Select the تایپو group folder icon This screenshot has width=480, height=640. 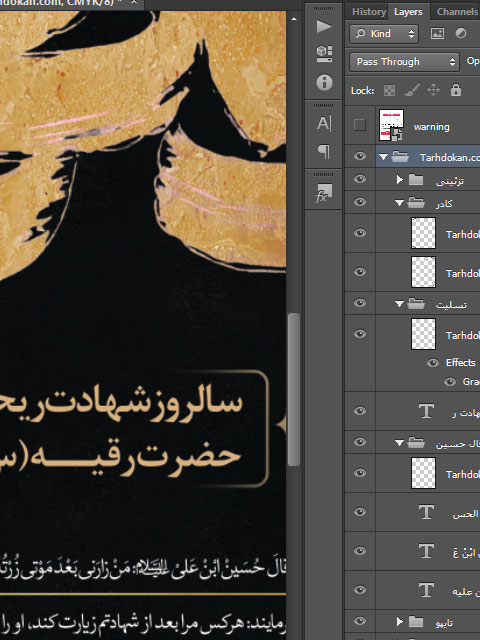click(x=416, y=622)
